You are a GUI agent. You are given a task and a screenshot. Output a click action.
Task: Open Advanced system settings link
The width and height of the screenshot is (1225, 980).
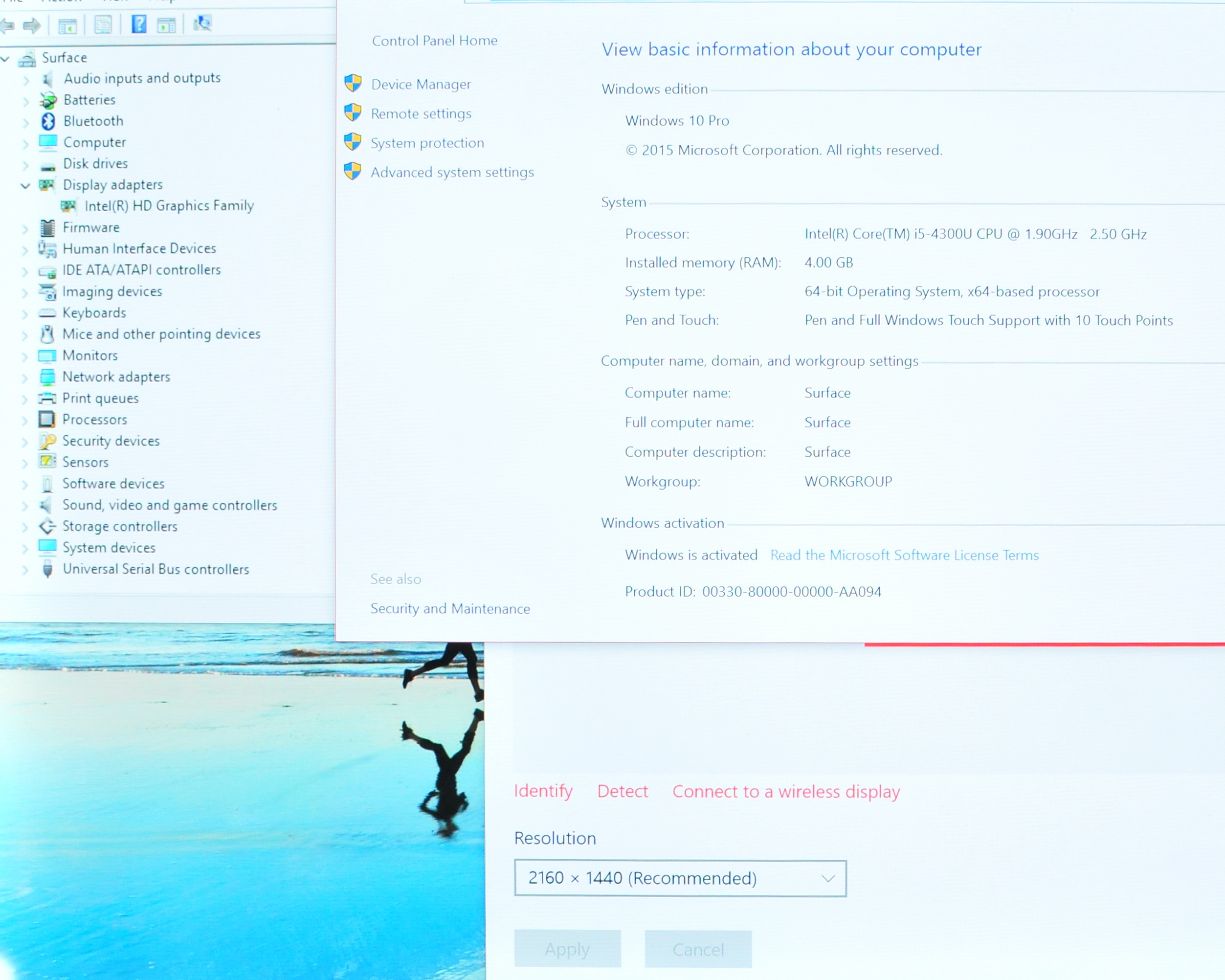click(x=452, y=172)
